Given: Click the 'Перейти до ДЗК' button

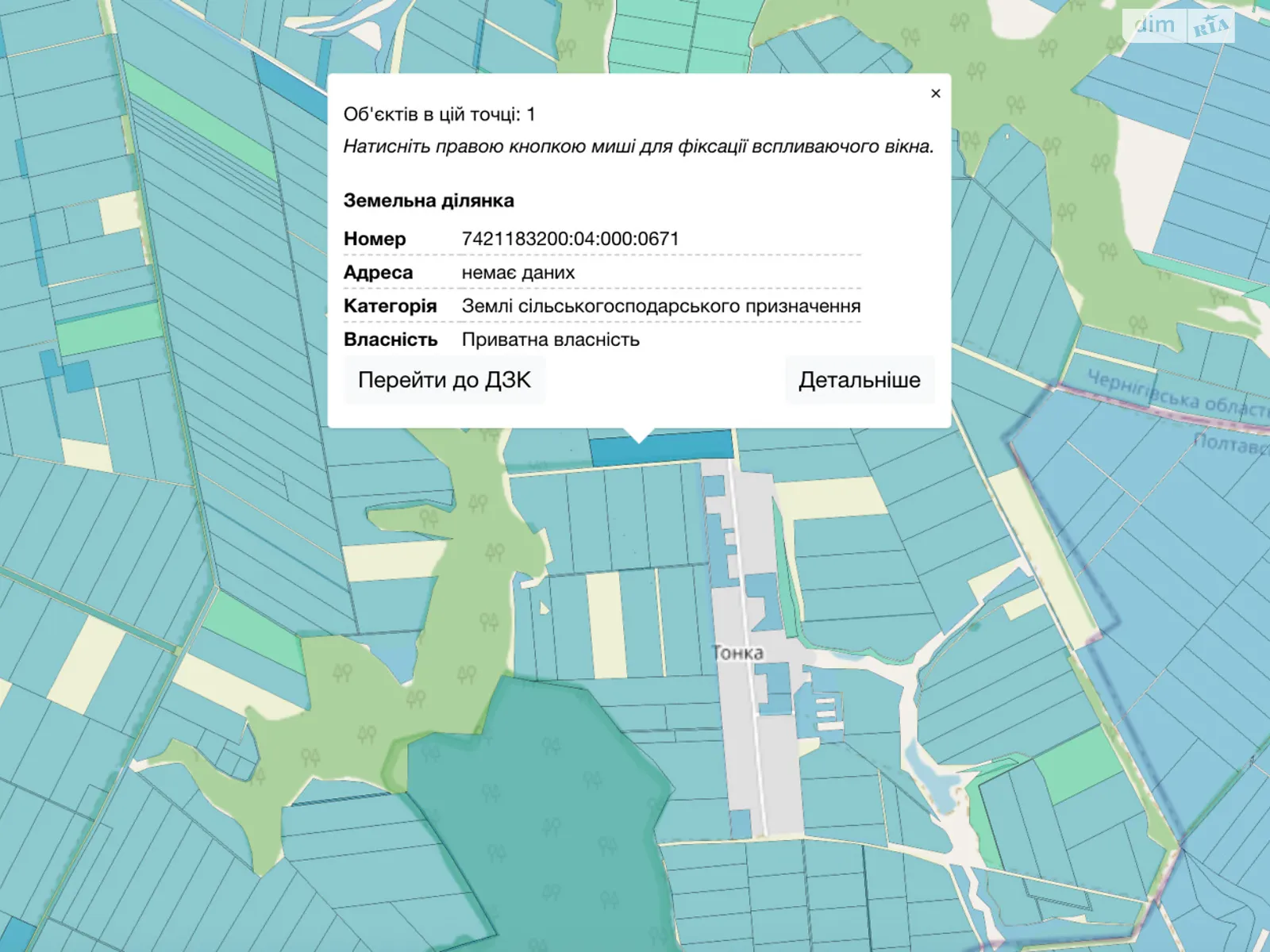Looking at the screenshot, I should coord(444,380).
